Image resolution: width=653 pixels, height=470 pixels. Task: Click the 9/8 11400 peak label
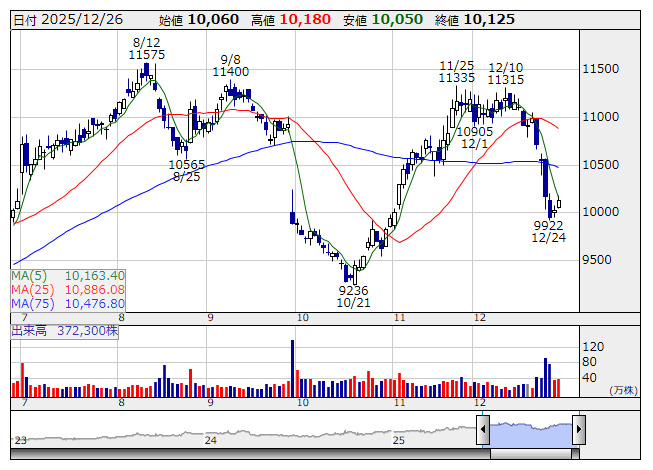tap(231, 65)
